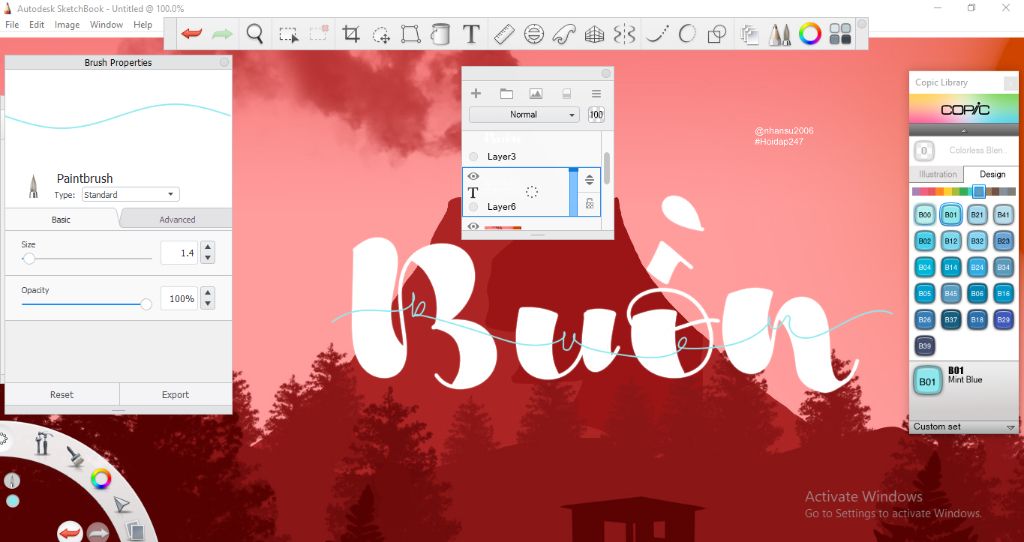The height and width of the screenshot is (542, 1024).
Task: Click the layer opacity 100 box
Action: [596, 114]
